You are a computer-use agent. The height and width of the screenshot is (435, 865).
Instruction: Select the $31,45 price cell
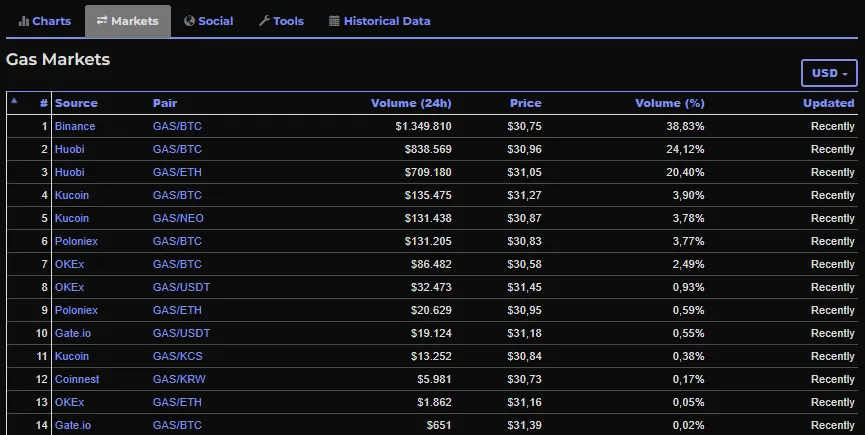(x=524, y=287)
